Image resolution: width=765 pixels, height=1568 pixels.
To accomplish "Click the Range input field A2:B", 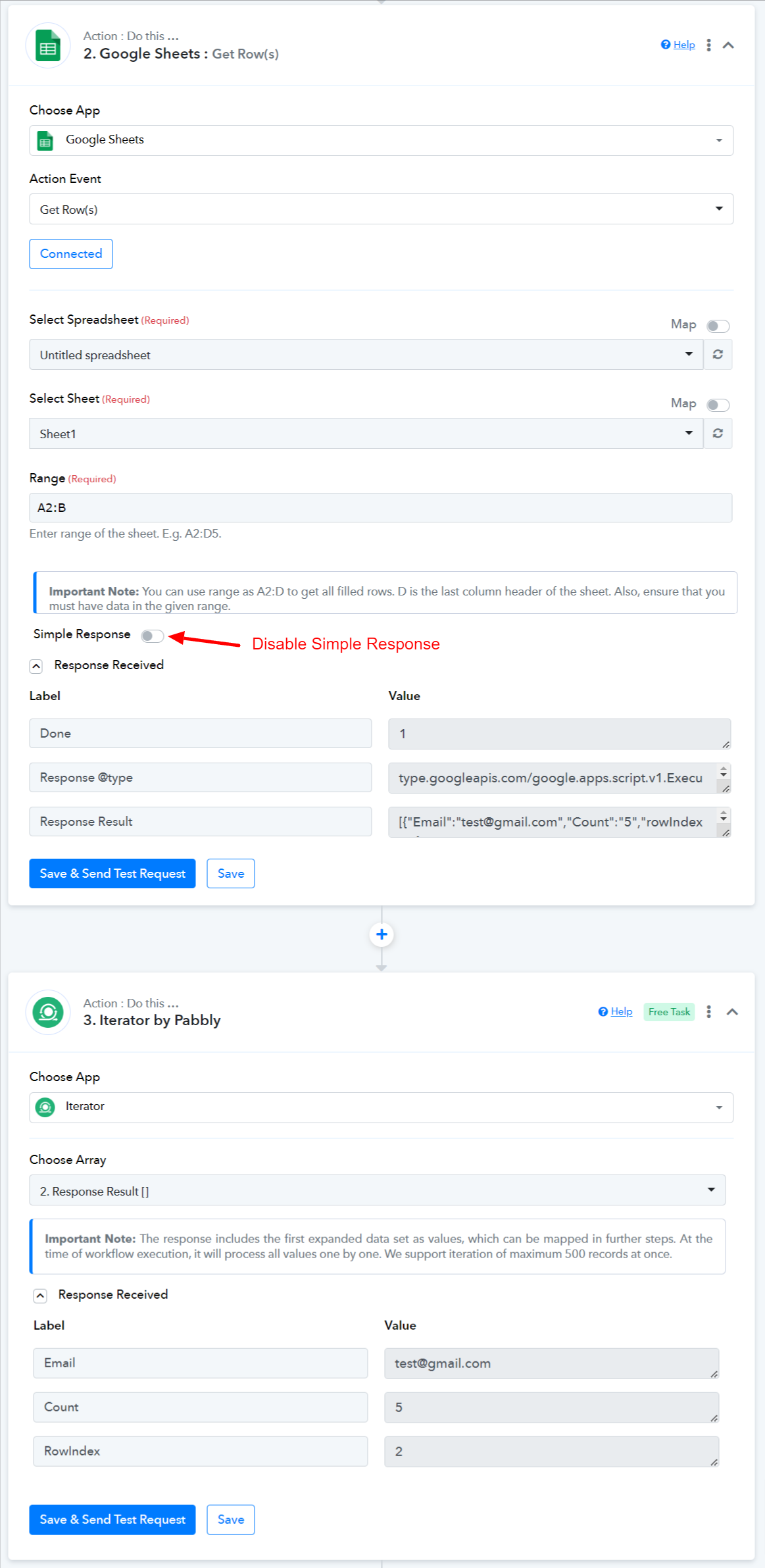I will [x=380, y=508].
